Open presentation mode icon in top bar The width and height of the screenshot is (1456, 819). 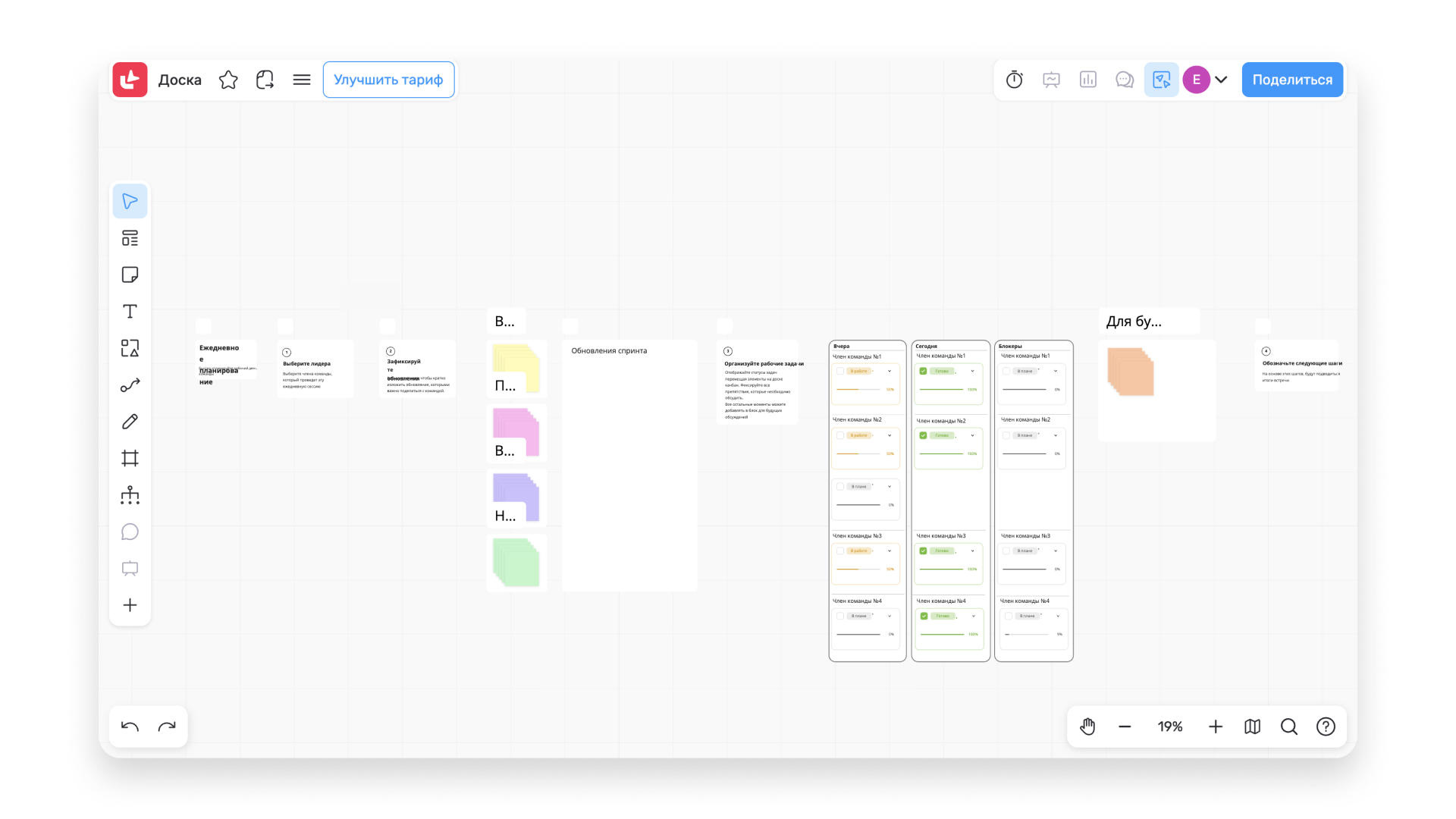pyautogui.click(x=1051, y=80)
